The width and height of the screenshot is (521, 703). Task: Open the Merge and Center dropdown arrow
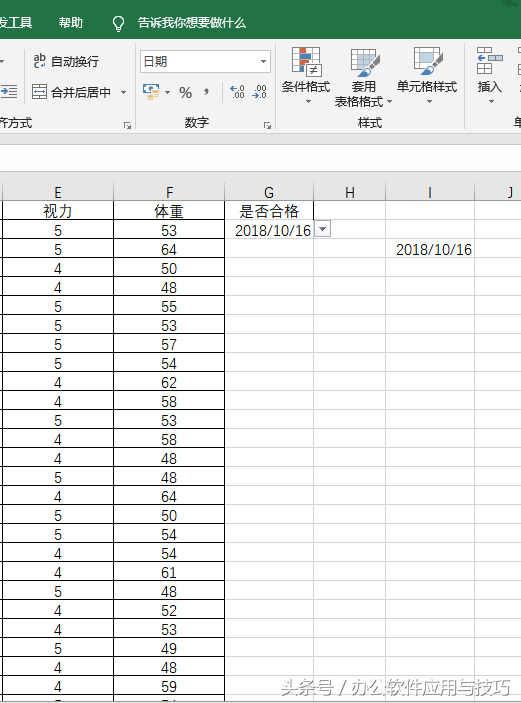(123, 92)
